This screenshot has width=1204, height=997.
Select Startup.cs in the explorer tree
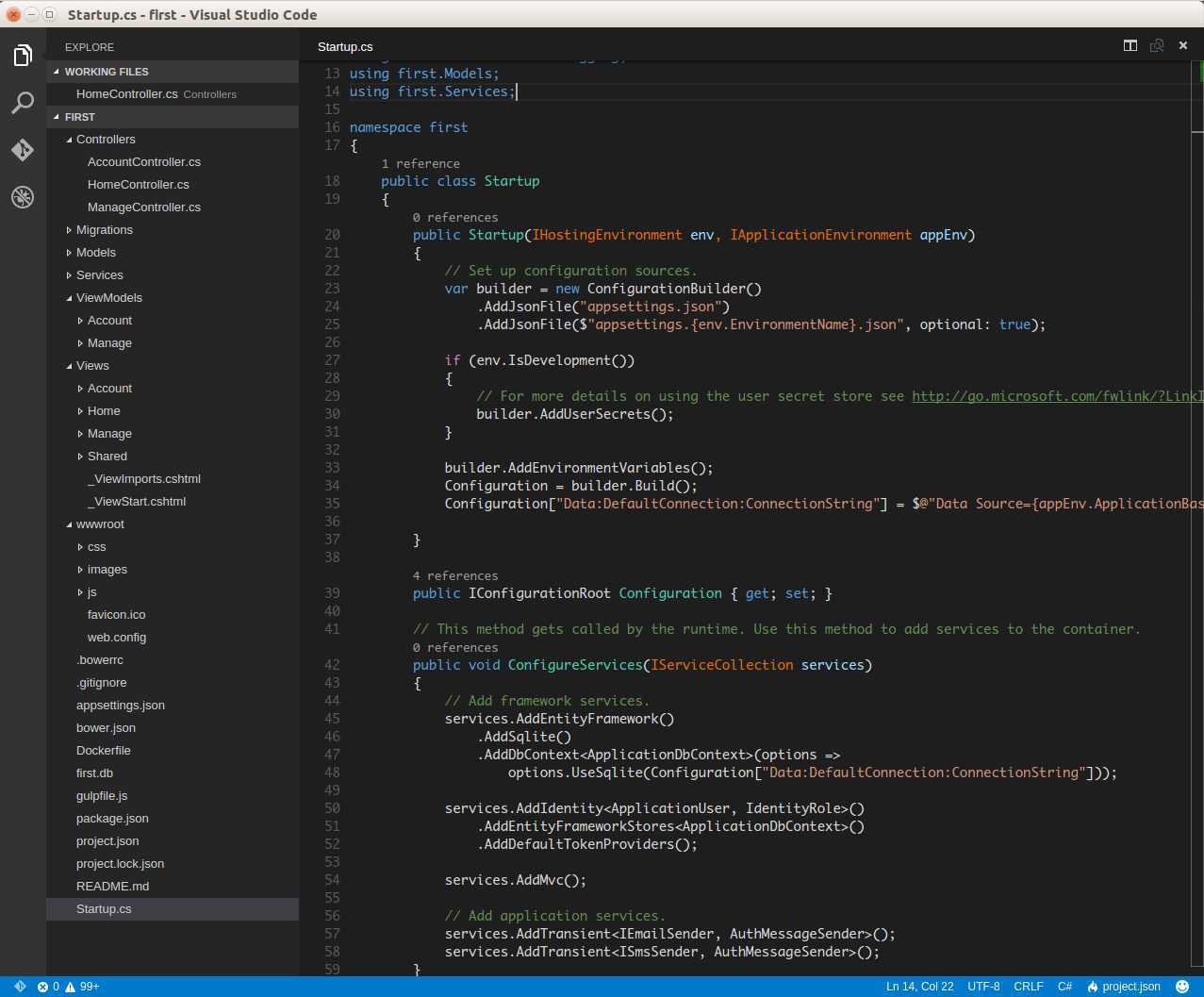(173, 909)
